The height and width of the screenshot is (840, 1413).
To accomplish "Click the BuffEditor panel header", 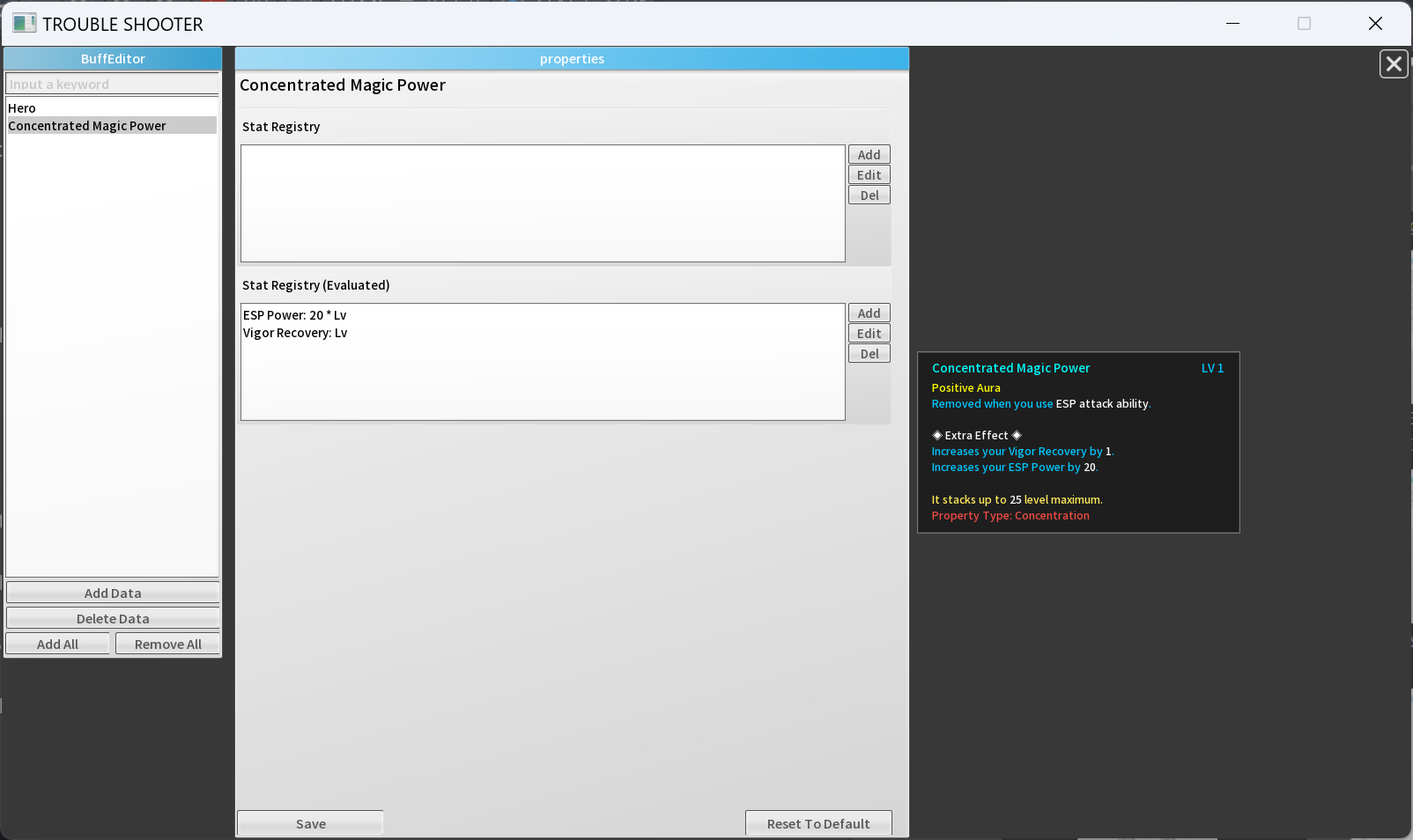I will tap(113, 59).
